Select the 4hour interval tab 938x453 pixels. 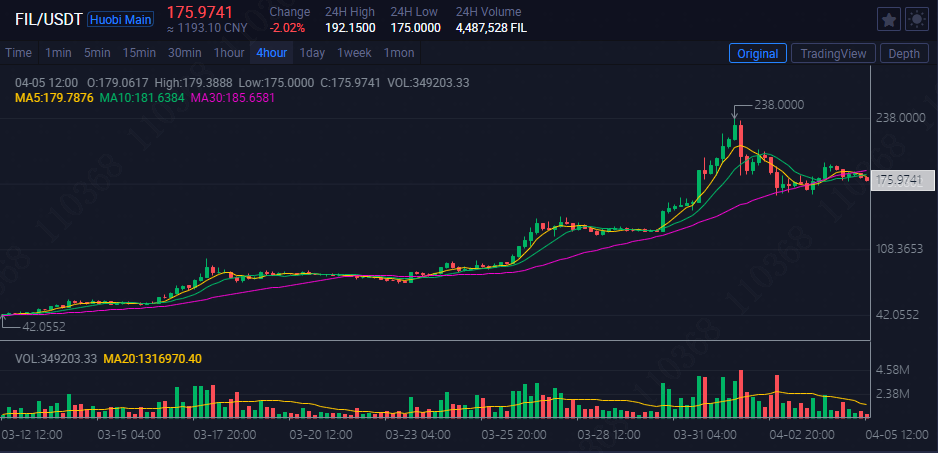[x=272, y=53]
